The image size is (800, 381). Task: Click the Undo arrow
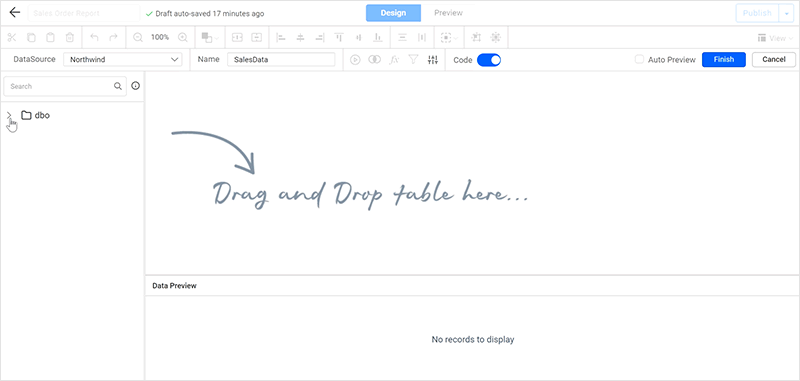click(94, 37)
